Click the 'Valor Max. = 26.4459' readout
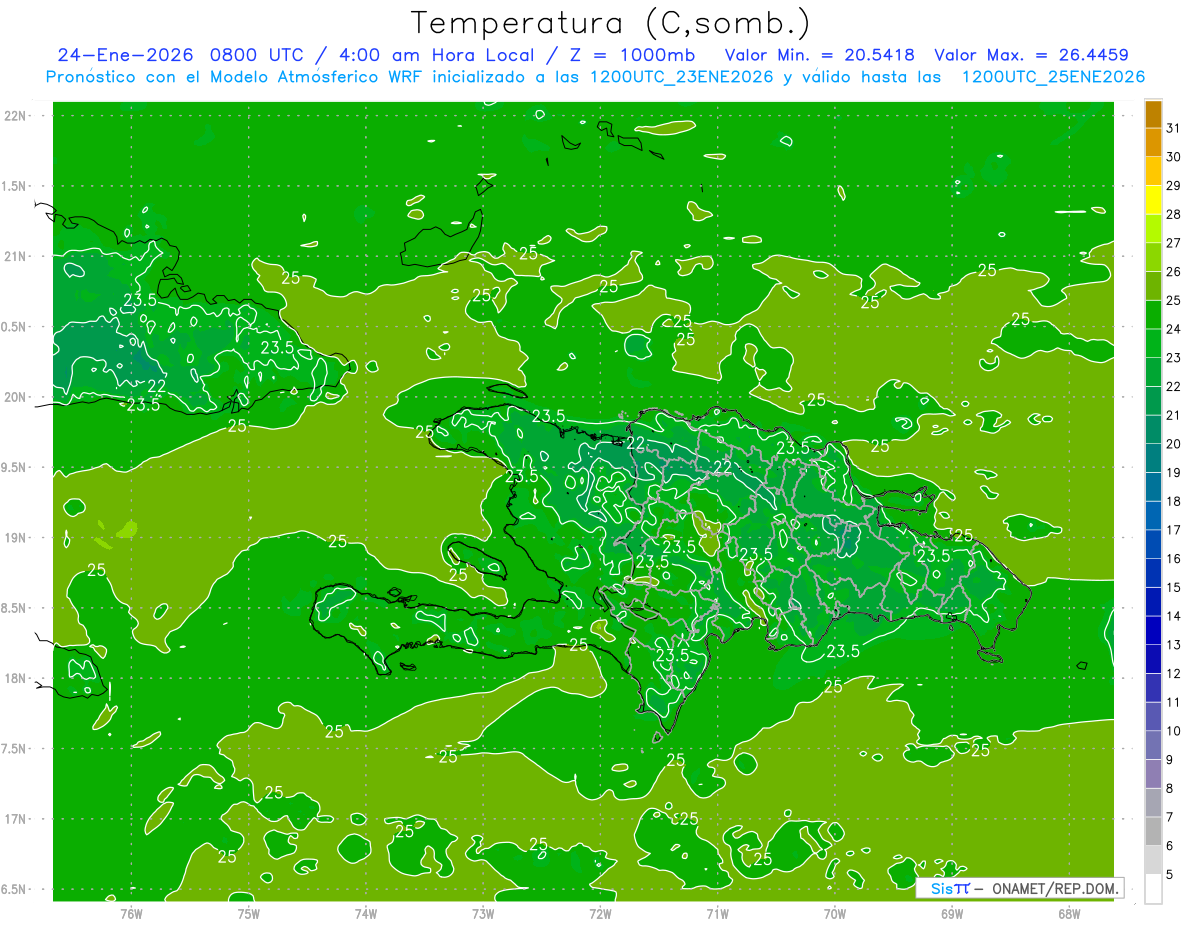Image resolution: width=1200 pixels, height=927 pixels. 1032,55
